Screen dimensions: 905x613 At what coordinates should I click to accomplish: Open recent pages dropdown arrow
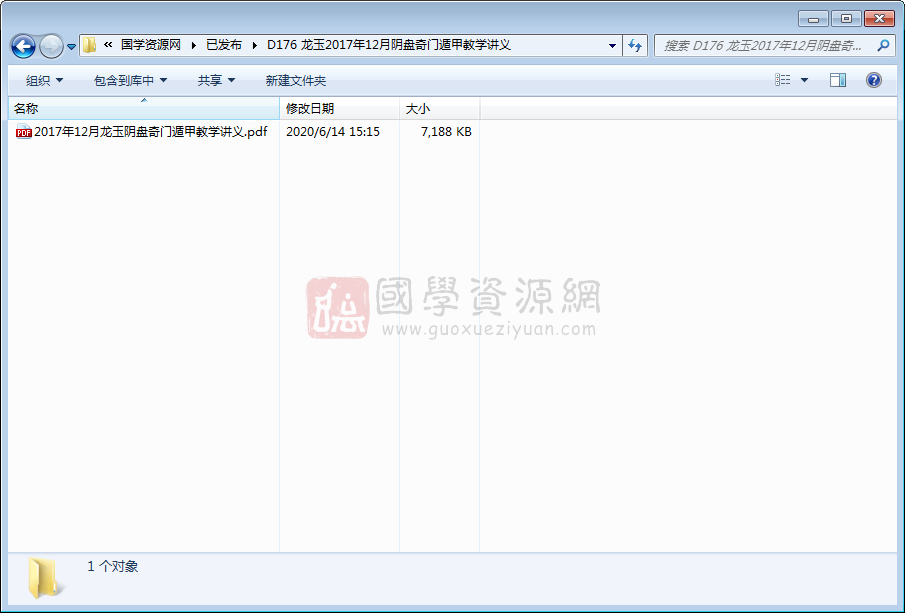click(x=71, y=47)
